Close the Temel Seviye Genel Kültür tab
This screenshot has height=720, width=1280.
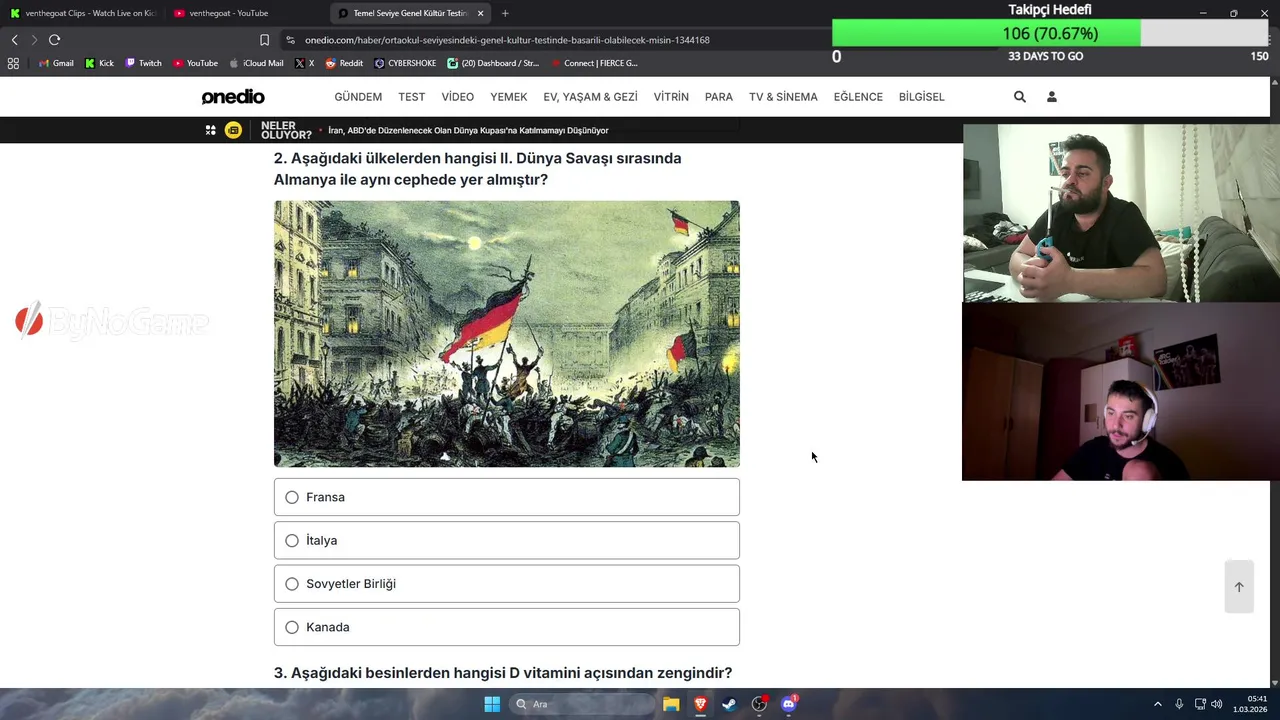click(481, 13)
